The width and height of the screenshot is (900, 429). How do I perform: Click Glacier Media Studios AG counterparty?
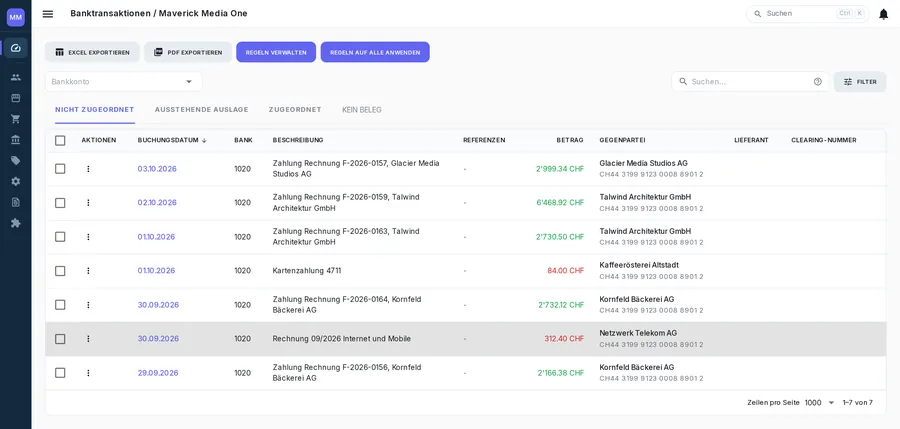coord(643,163)
